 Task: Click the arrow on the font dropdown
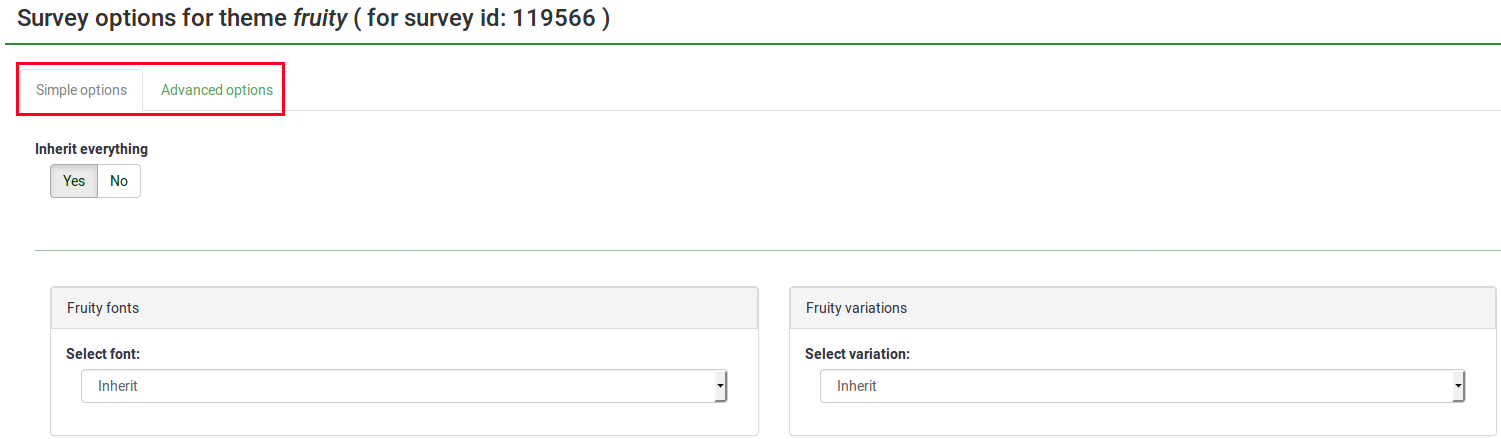click(x=720, y=386)
